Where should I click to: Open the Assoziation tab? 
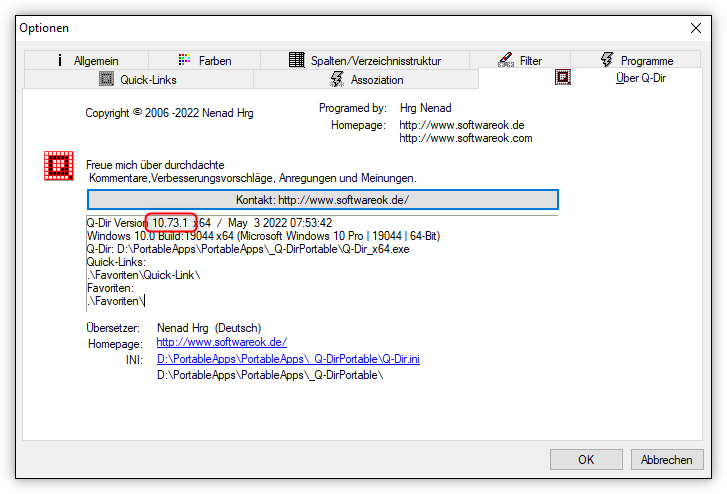point(366,79)
